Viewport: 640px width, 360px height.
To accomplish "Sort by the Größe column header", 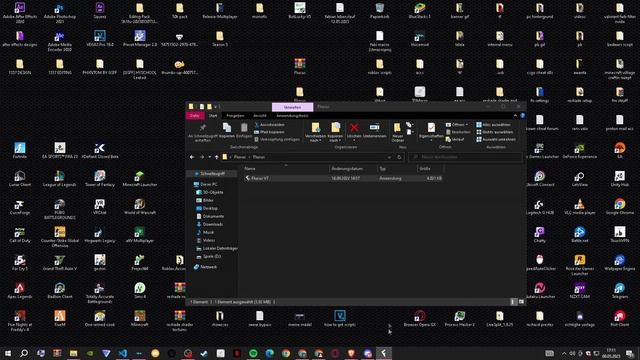I will click(x=430, y=168).
